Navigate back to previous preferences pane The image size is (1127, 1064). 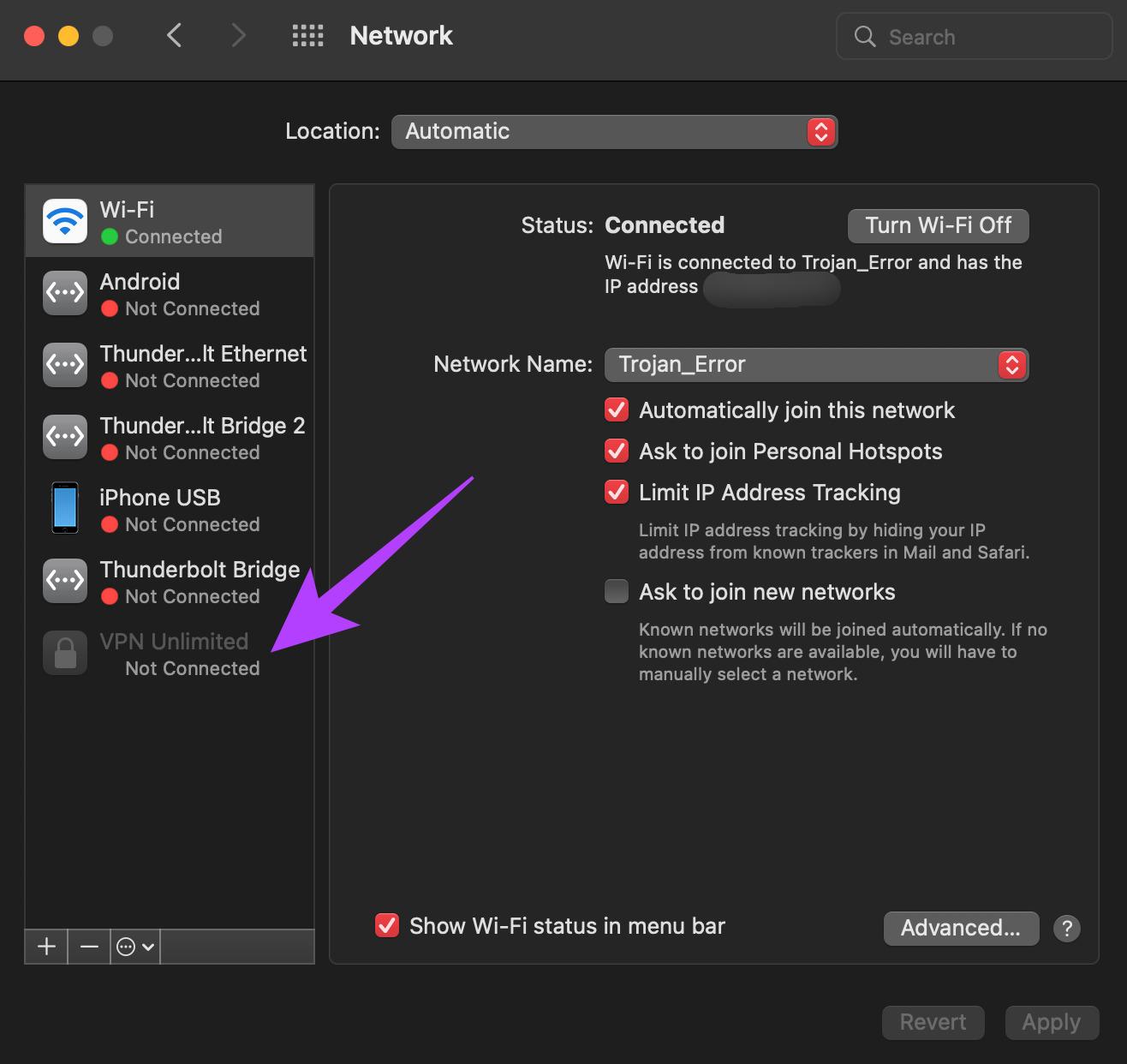point(174,35)
